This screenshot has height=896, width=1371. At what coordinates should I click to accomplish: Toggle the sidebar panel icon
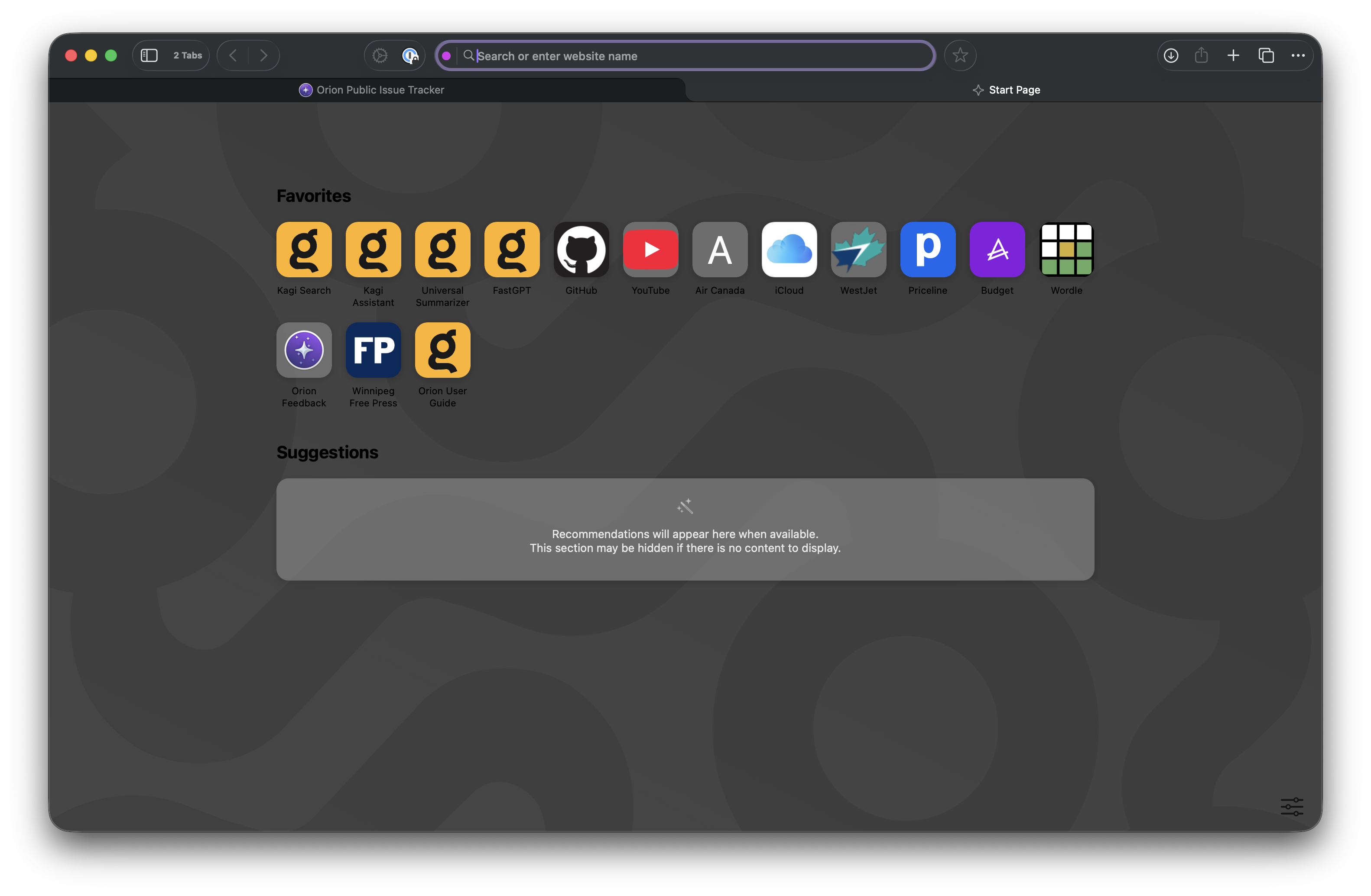click(149, 55)
